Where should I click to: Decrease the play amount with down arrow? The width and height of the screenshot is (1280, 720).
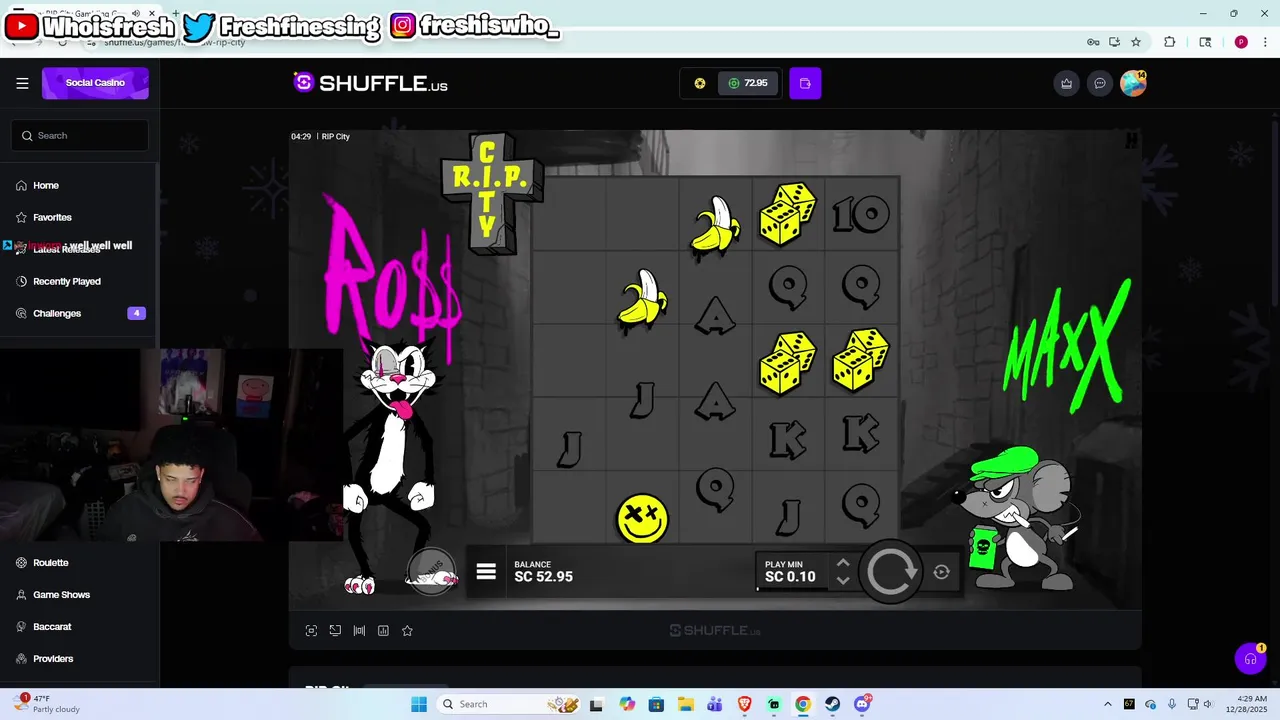click(843, 580)
